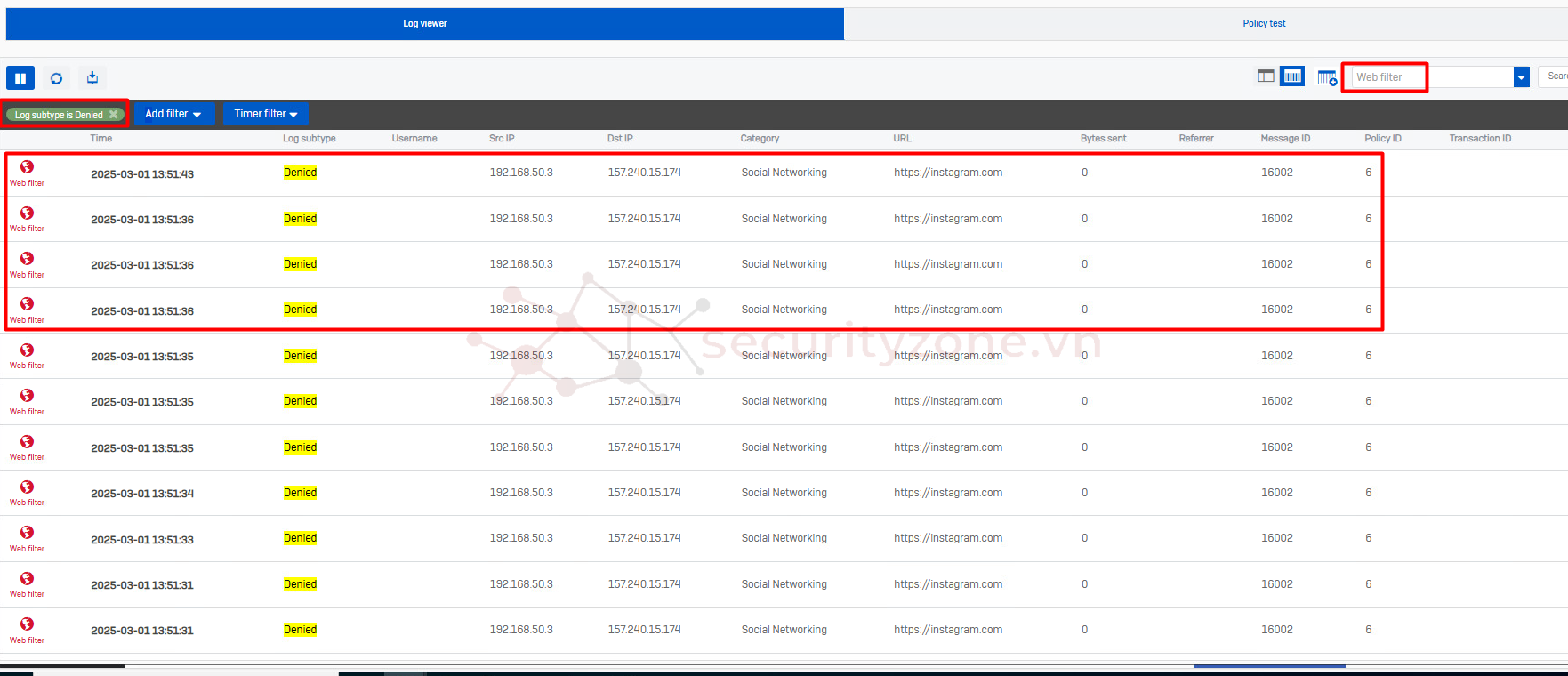
Task: Open the Timer filter dropdown
Action: click(266, 114)
